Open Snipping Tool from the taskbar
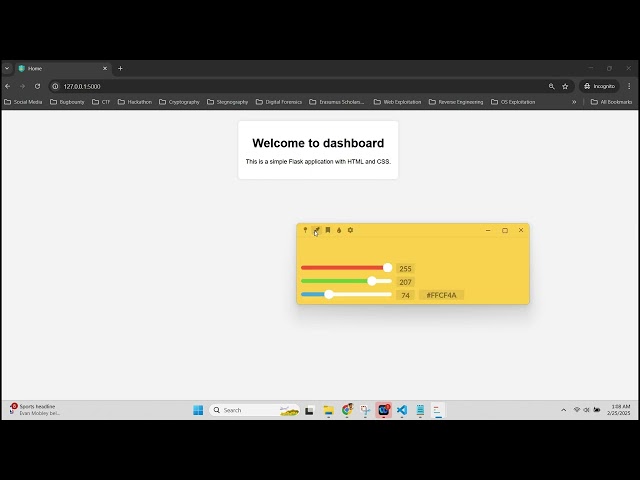640x480 pixels. click(x=365, y=410)
